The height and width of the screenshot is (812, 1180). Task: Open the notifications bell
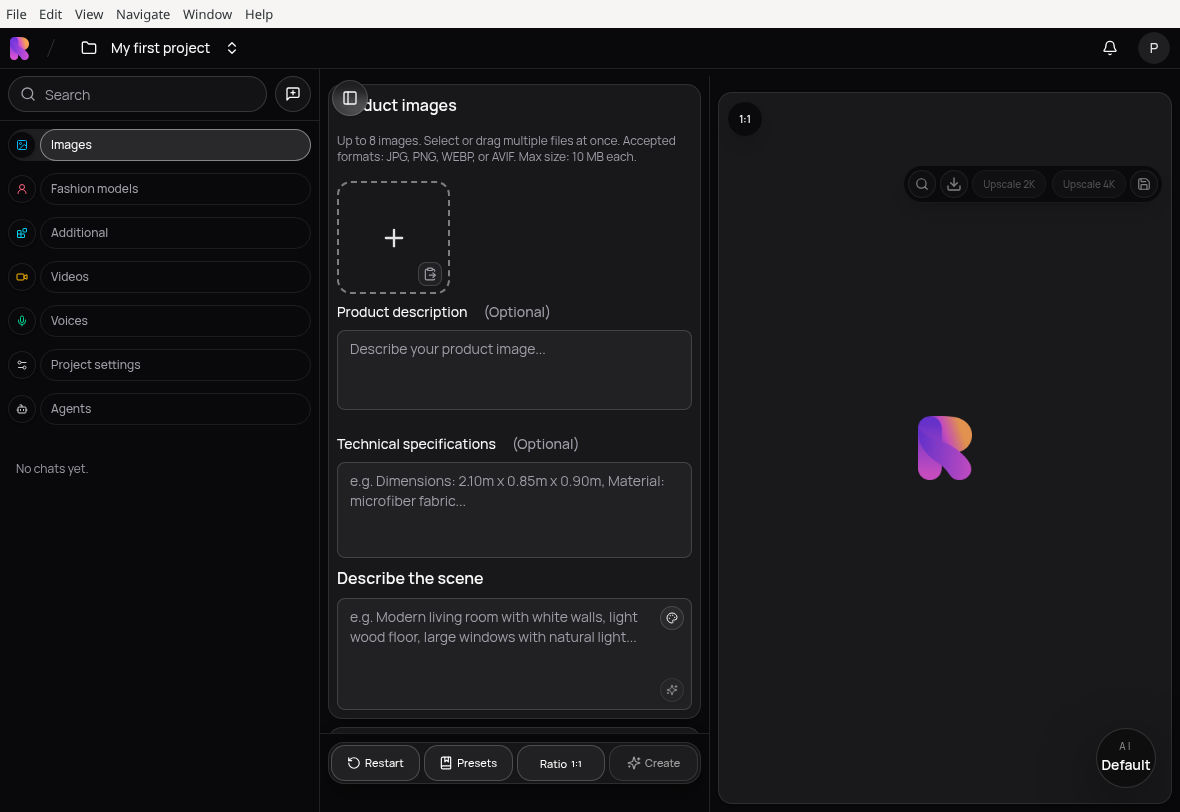coord(1109,48)
